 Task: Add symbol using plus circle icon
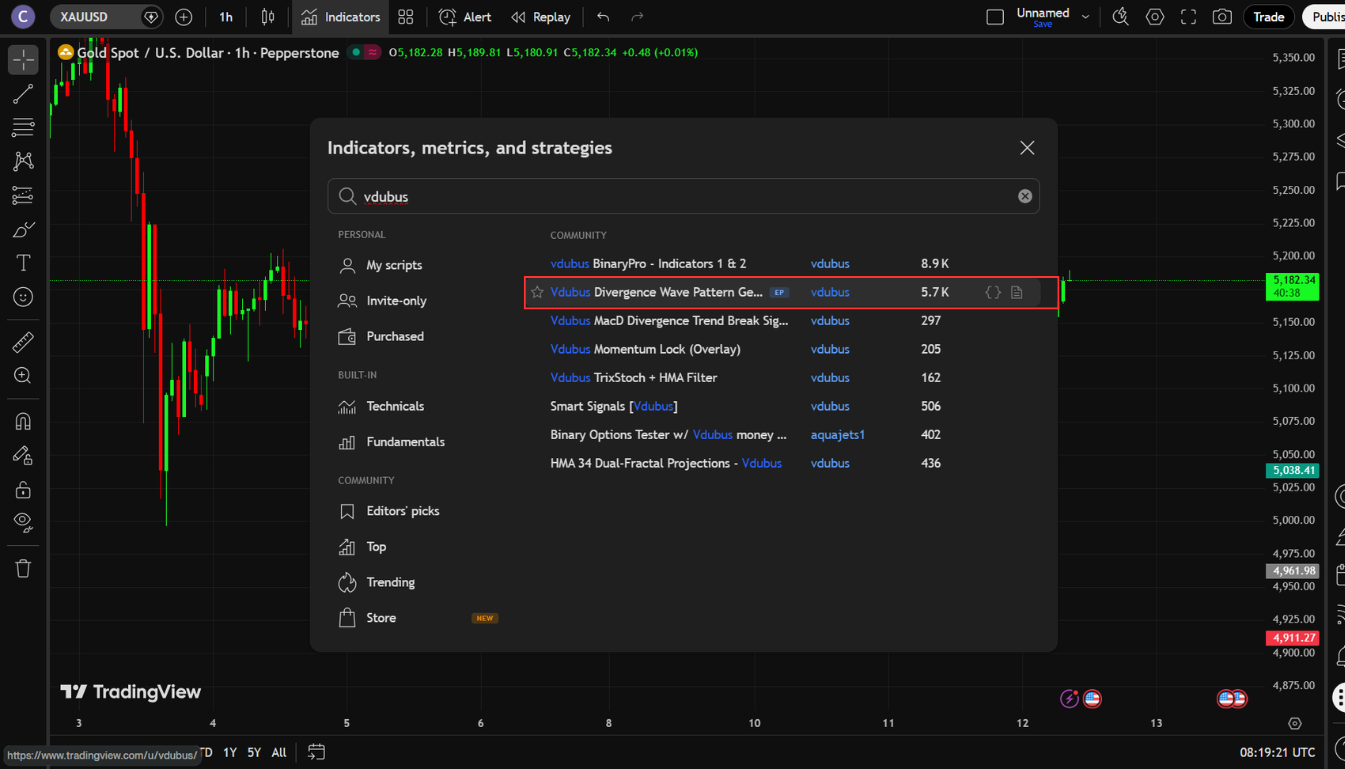(x=183, y=17)
